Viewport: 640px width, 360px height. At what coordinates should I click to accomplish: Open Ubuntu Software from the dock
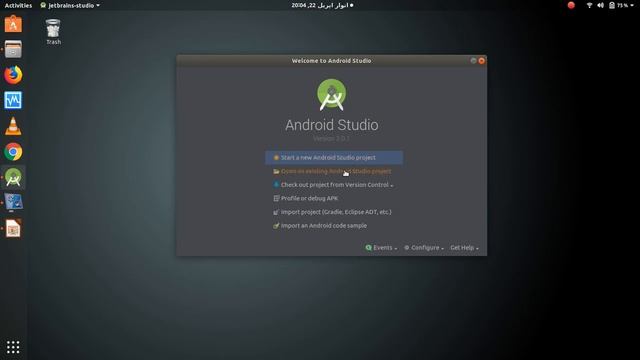(13, 24)
